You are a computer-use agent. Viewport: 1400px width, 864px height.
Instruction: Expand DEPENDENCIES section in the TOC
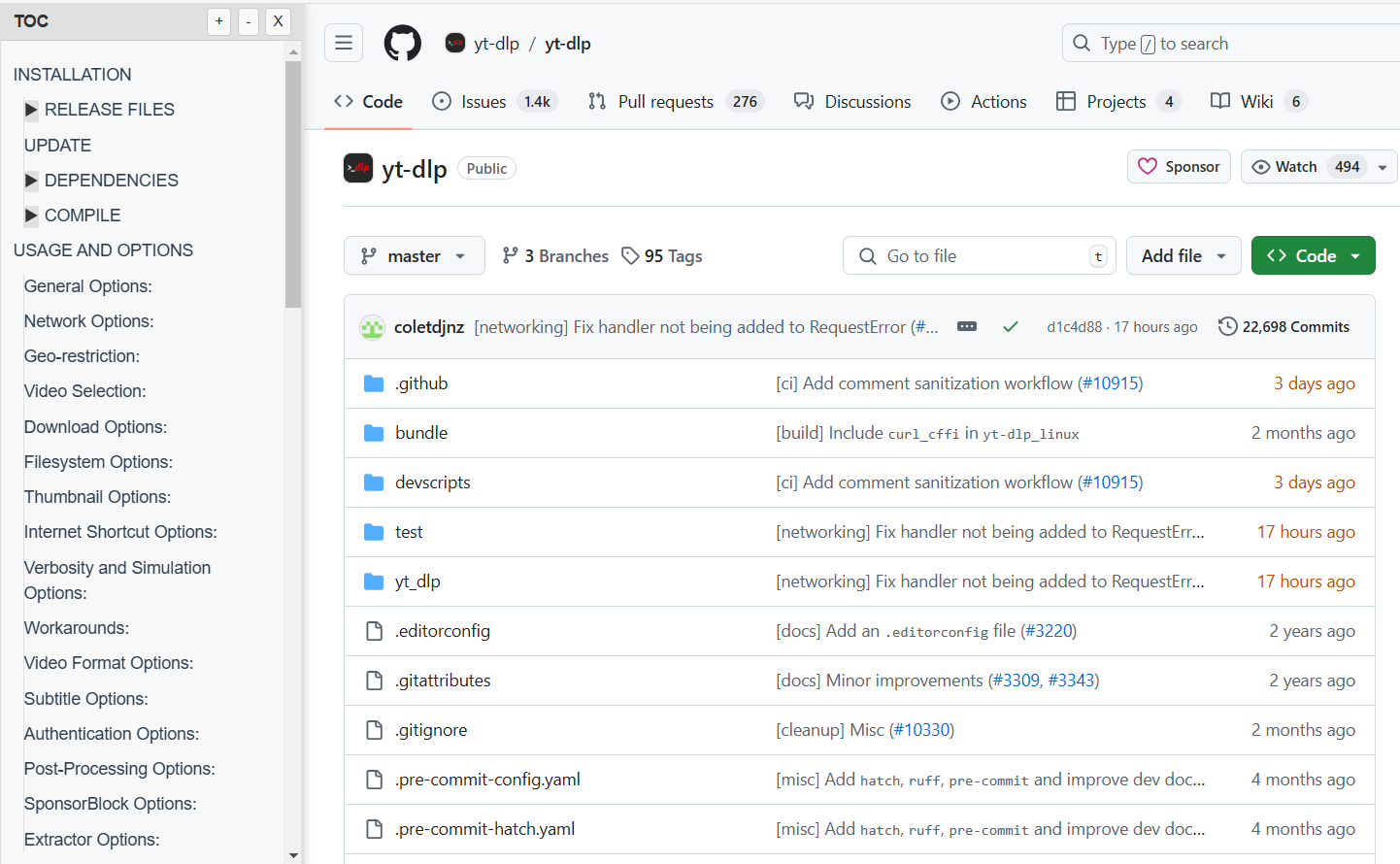(x=31, y=181)
